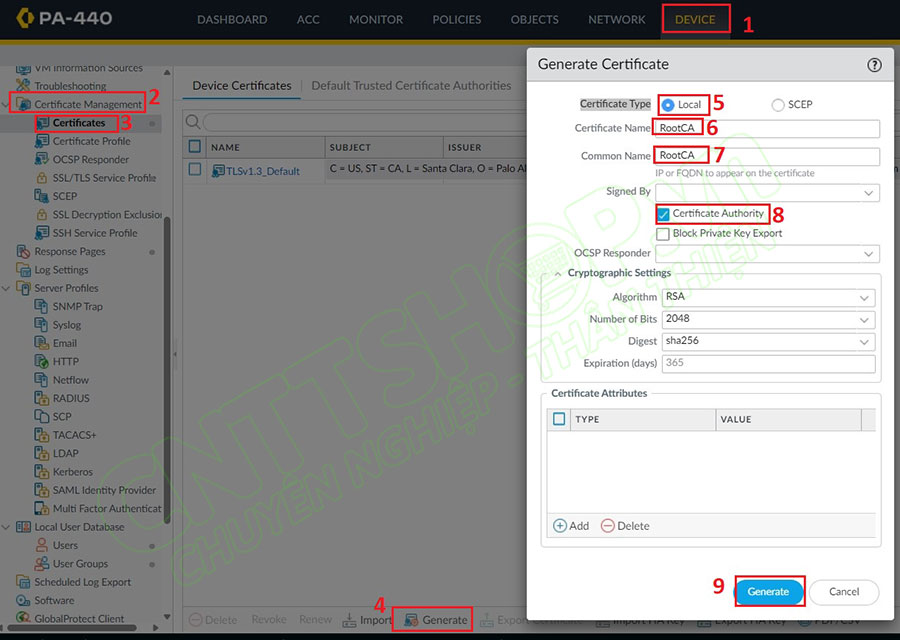900x640 pixels.
Task: Click the PA-440 logo icon
Action: [25, 18]
